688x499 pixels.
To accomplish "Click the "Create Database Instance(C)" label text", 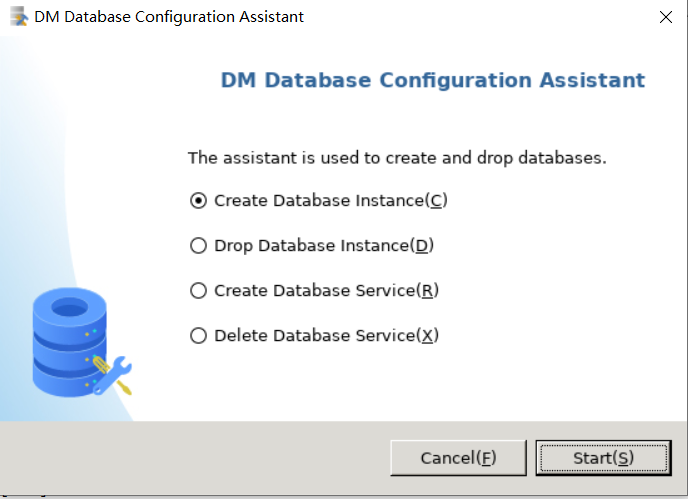I will 331,201.
